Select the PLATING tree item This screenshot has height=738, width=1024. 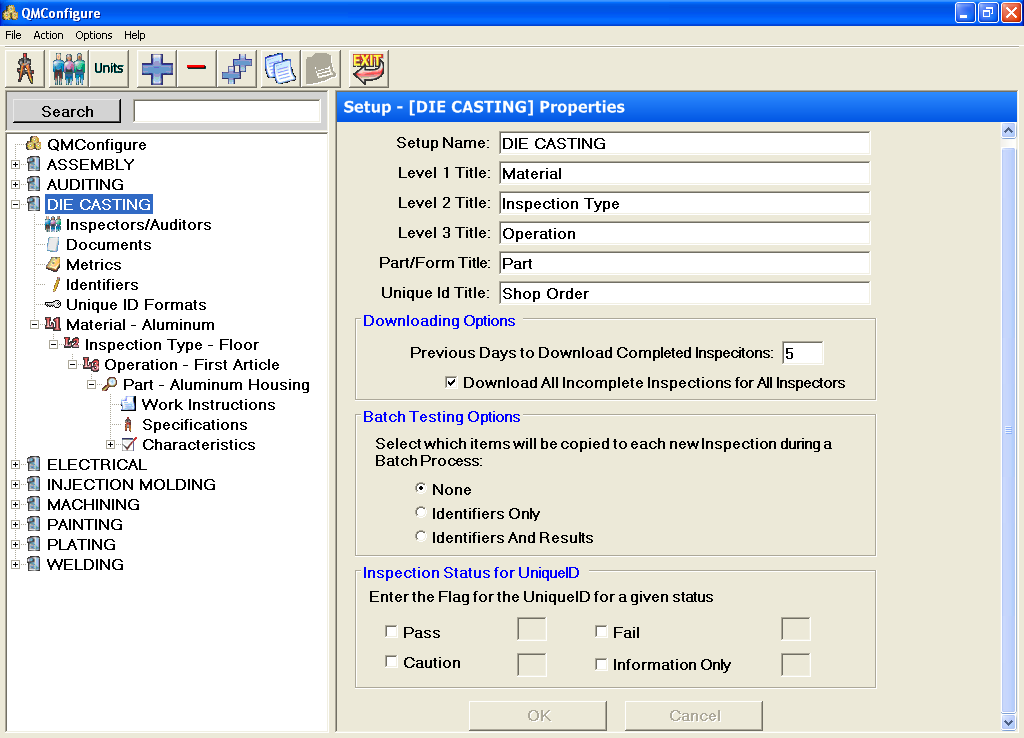pyautogui.click(x=82, y=545)
